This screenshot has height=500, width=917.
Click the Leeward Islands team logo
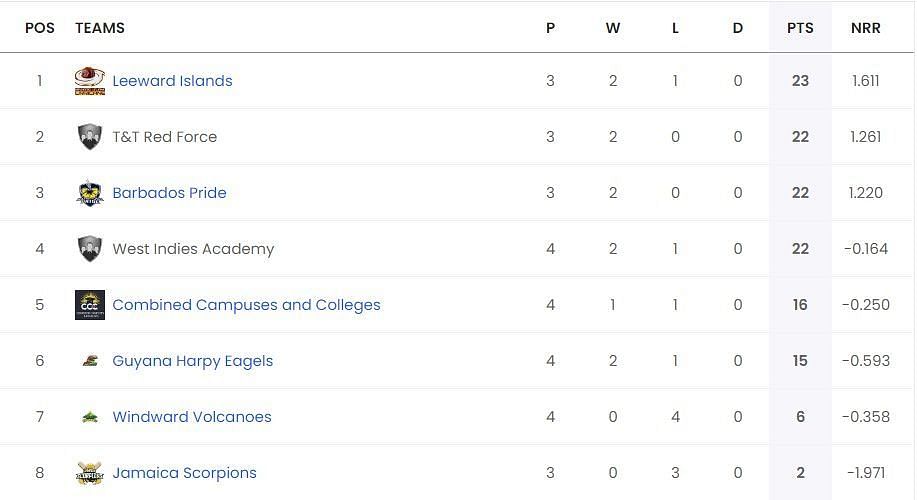click(x=89, y=81)
